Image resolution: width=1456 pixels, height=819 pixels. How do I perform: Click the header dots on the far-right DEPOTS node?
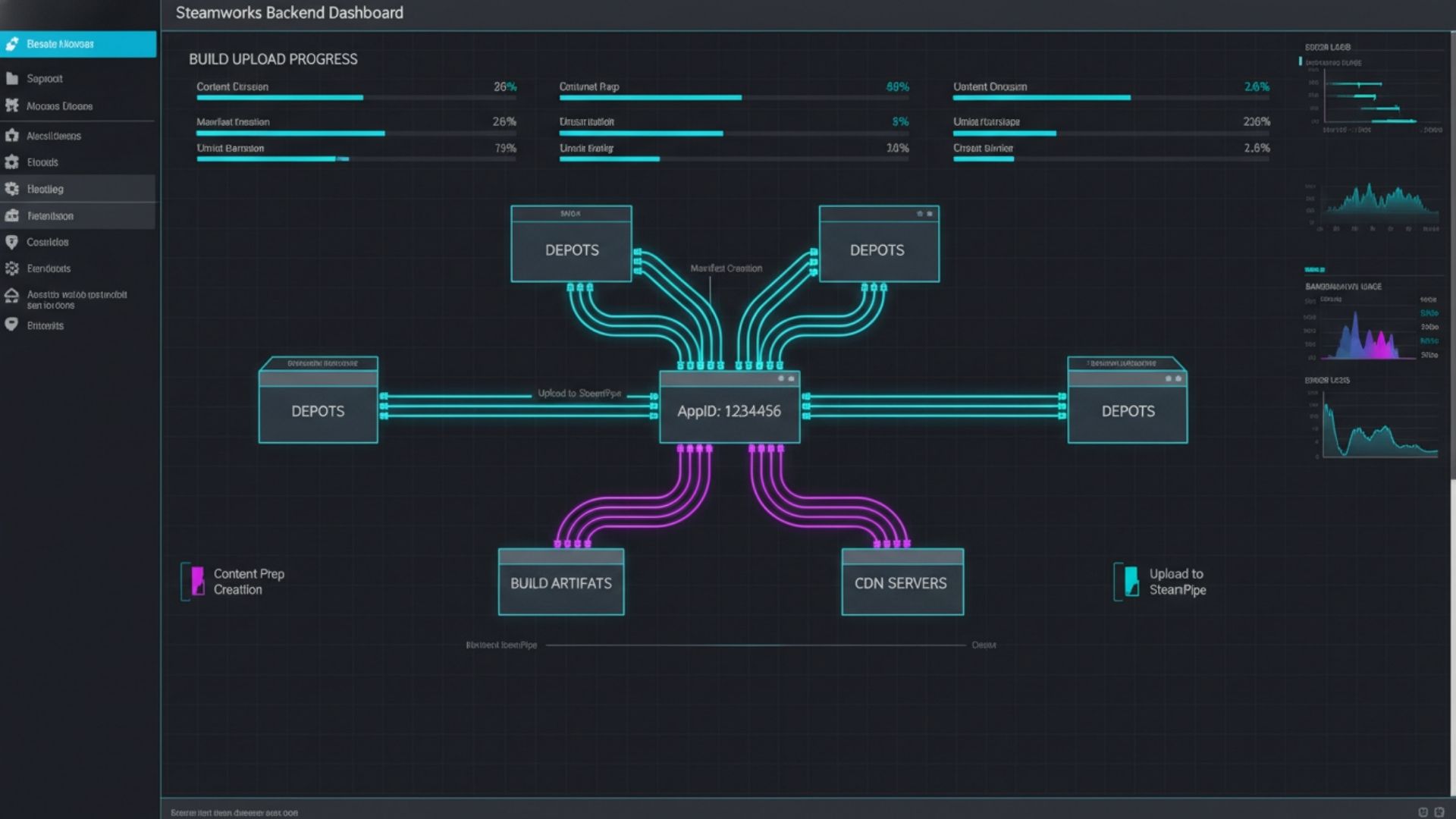point(1173,378)
